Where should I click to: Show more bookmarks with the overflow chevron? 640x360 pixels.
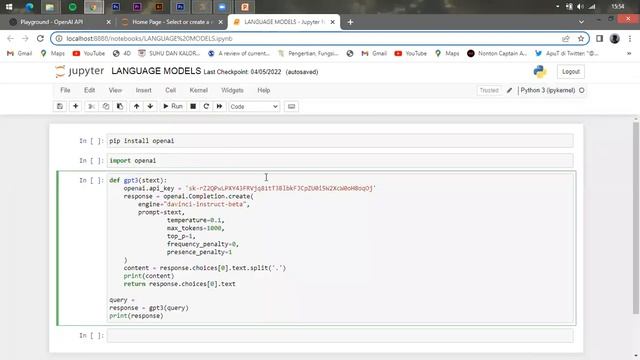629,53
